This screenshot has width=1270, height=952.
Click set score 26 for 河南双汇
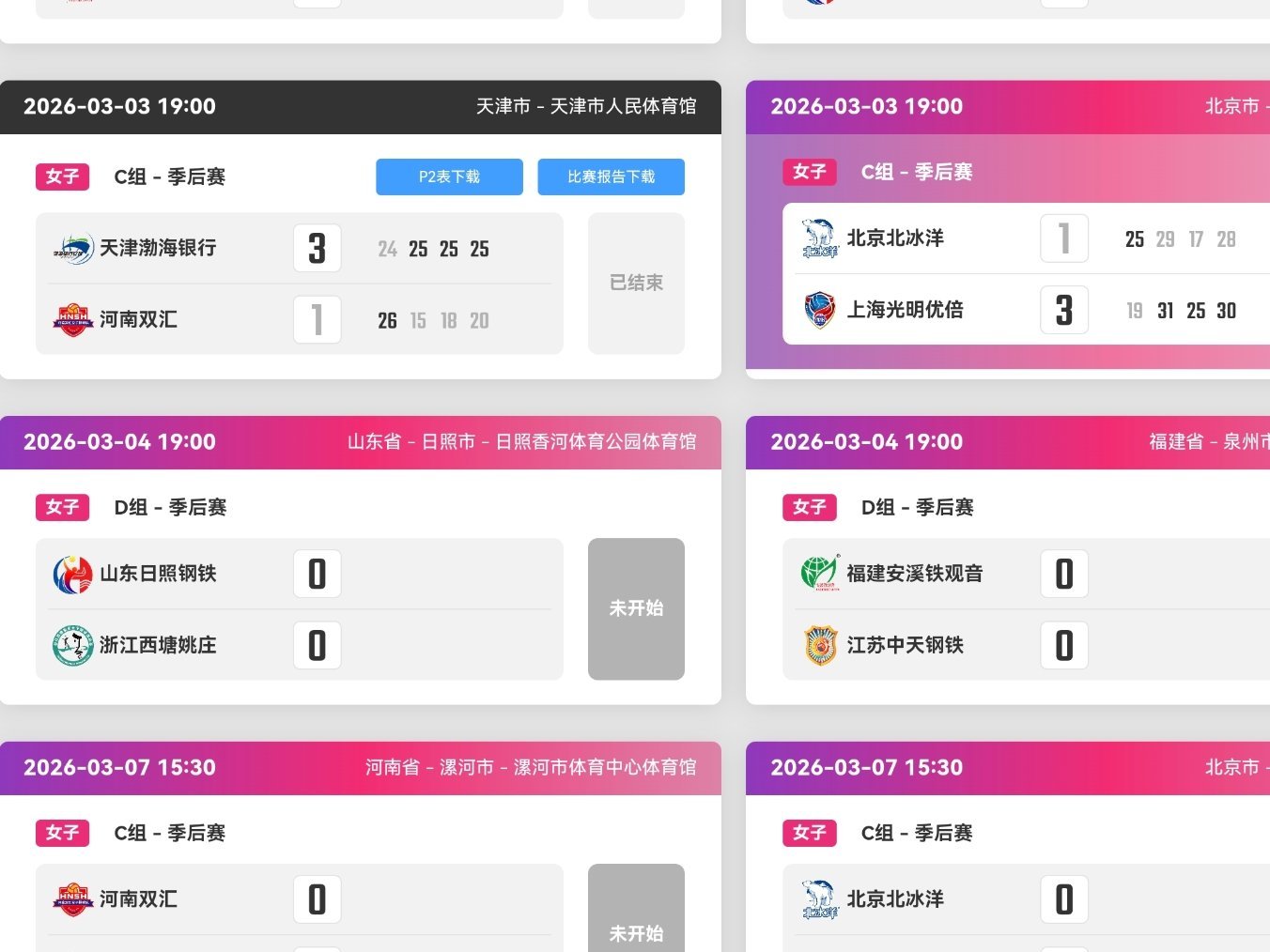coord(387,320)
